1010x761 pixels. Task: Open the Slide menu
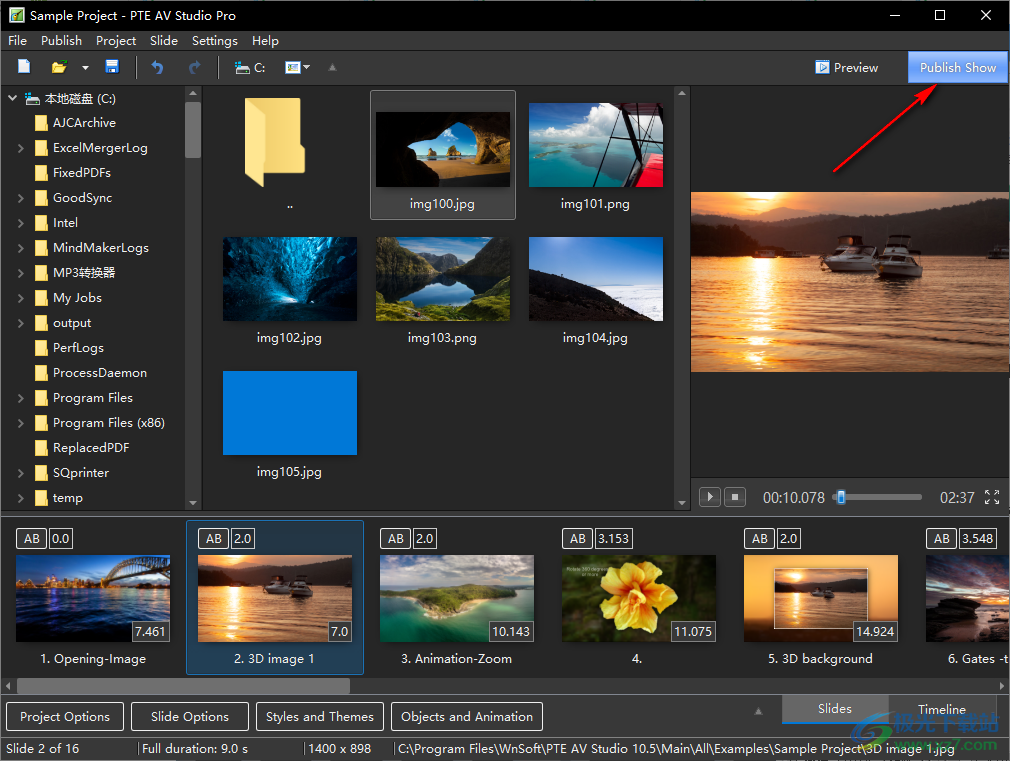[164, 41]
